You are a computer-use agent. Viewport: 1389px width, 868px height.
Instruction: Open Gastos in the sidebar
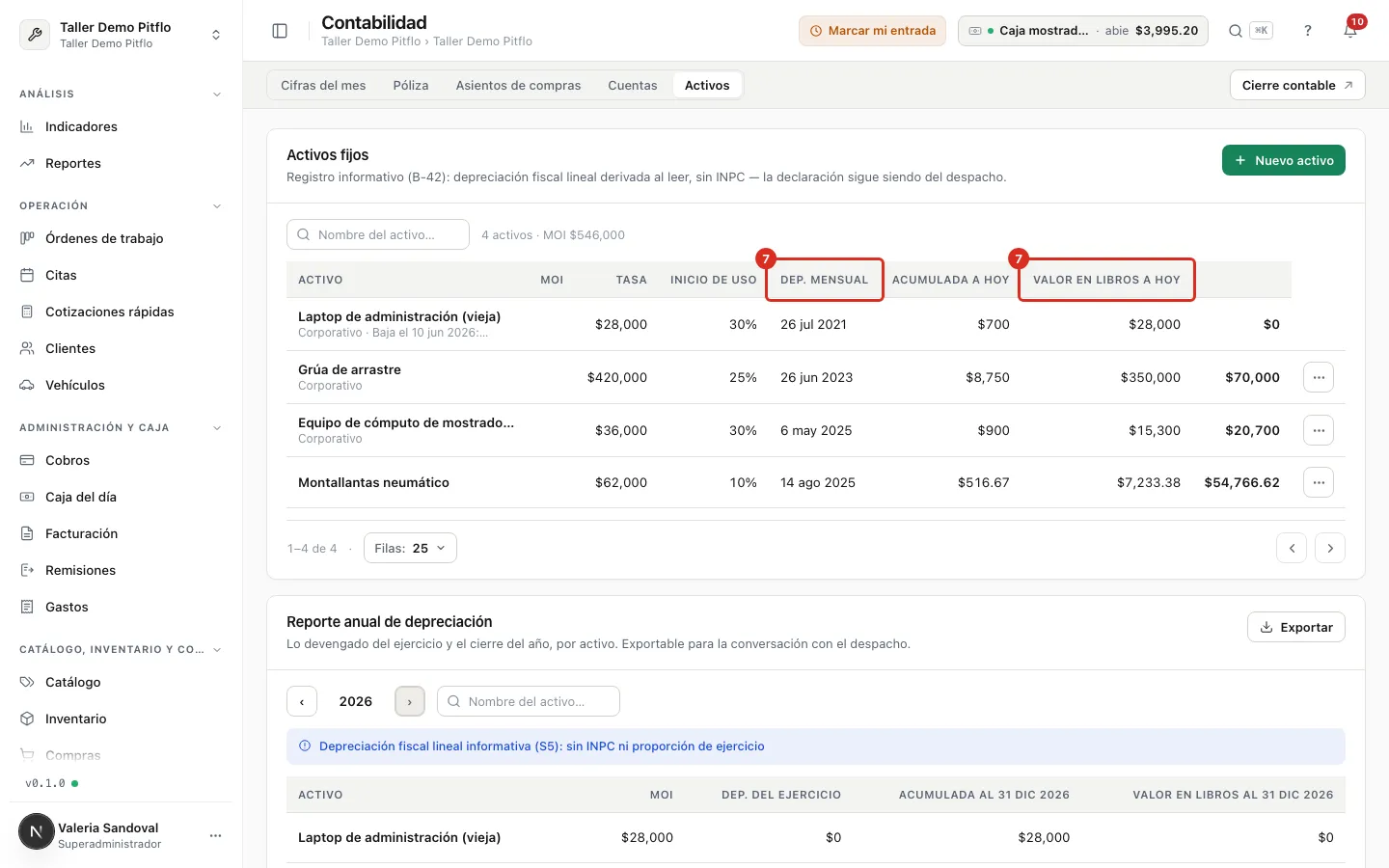(122, 607)
